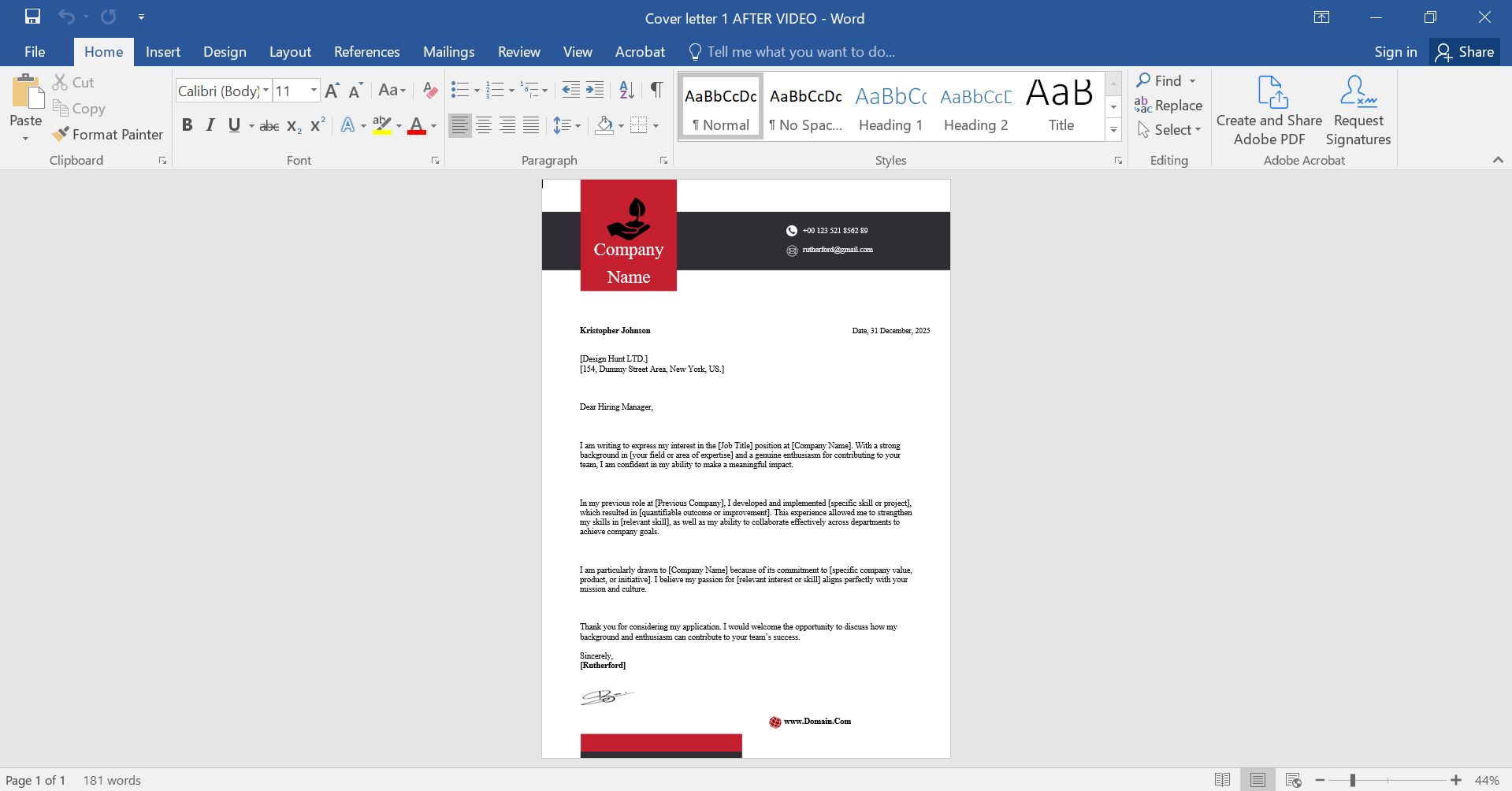Apply italic formatting

point(210,124)
